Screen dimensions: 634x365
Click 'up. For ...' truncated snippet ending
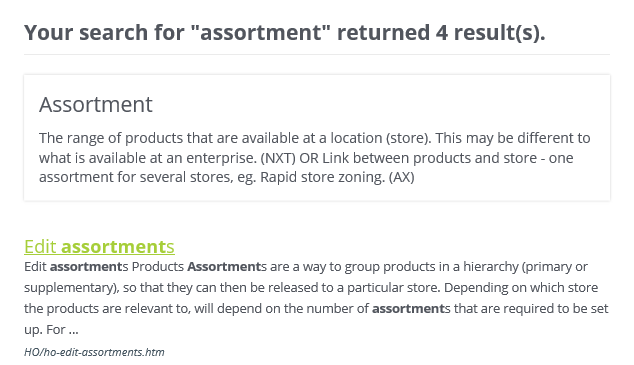(51, 329)
